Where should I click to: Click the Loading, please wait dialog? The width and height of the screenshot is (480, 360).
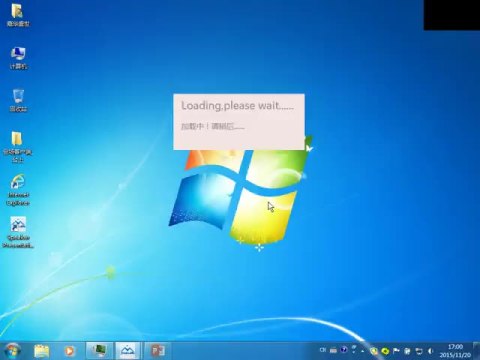click(239, 122)
